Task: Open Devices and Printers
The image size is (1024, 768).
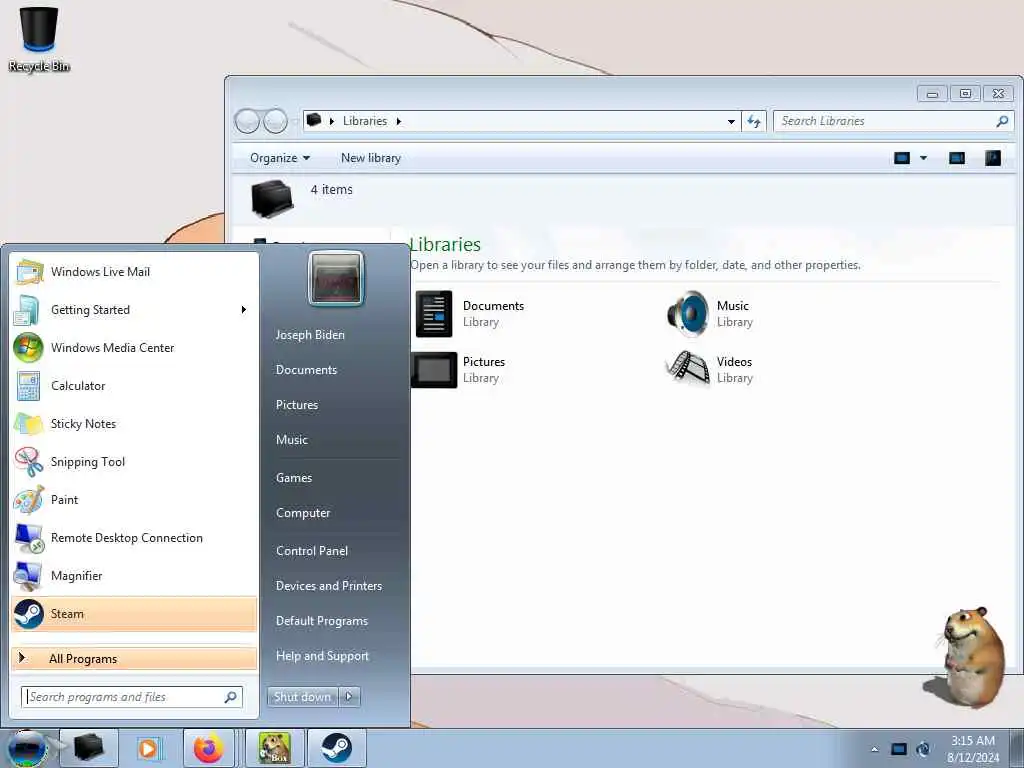Action: (x=329, y=586)
